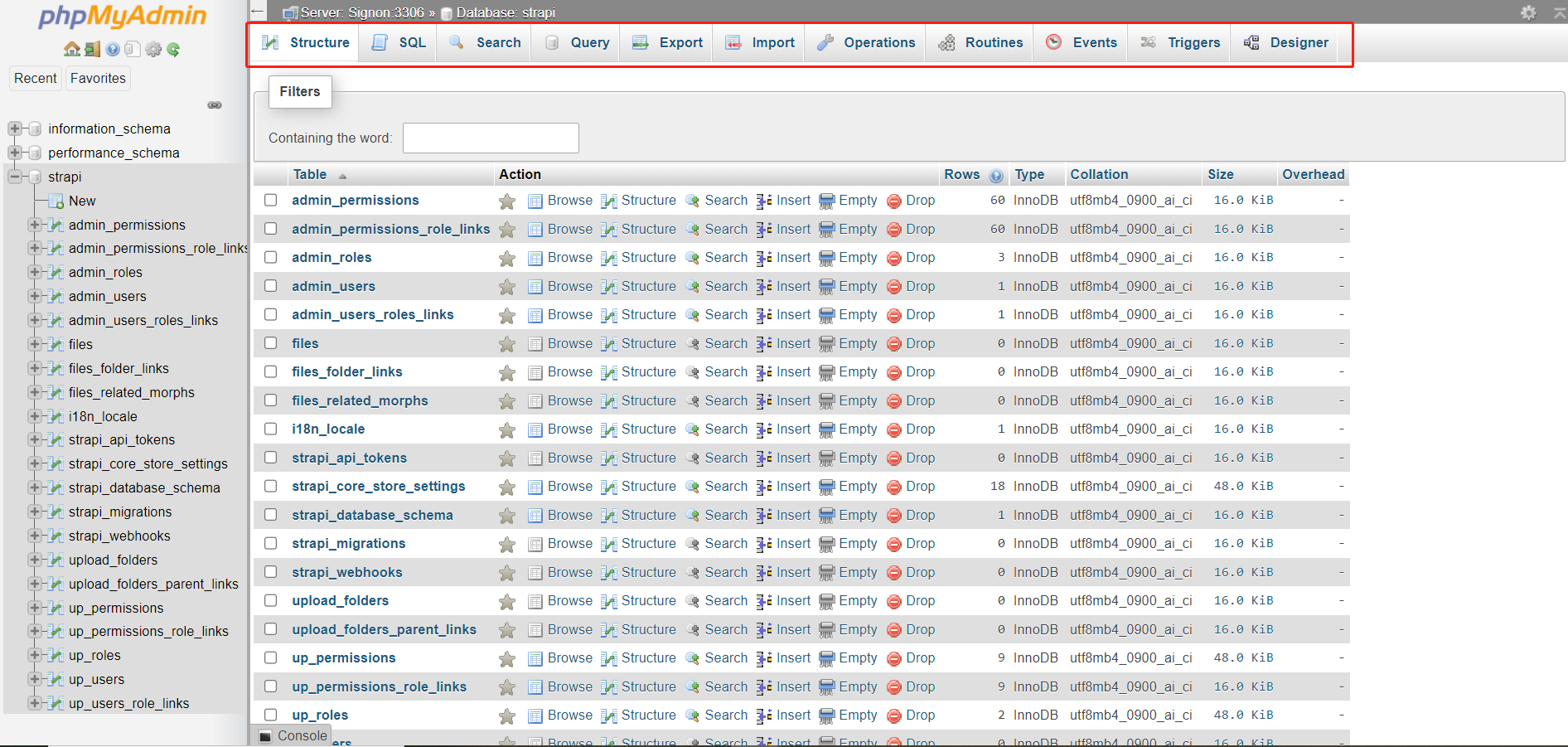Open the Import tab
Viewport: 1568px width, 747px height.
click(x=759, y=42)
